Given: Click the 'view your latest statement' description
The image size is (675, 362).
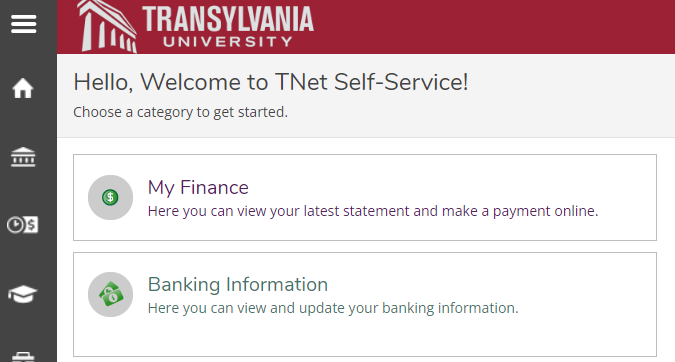Looking at the screenshot, I should pyautogui.click(x=373, y=211).
